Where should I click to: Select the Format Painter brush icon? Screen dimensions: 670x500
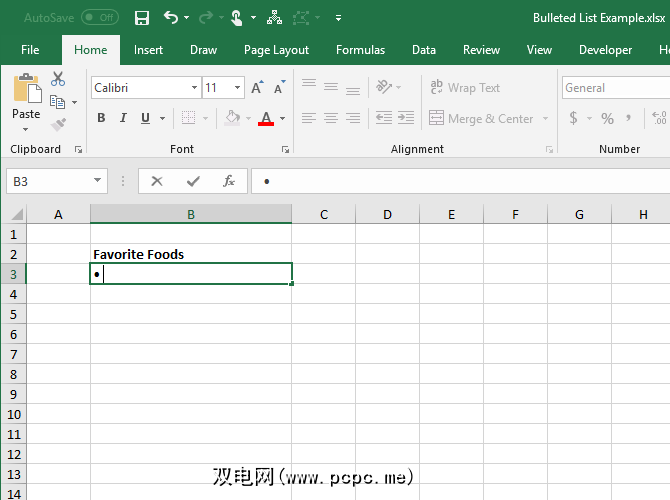[x=58, y=125]
